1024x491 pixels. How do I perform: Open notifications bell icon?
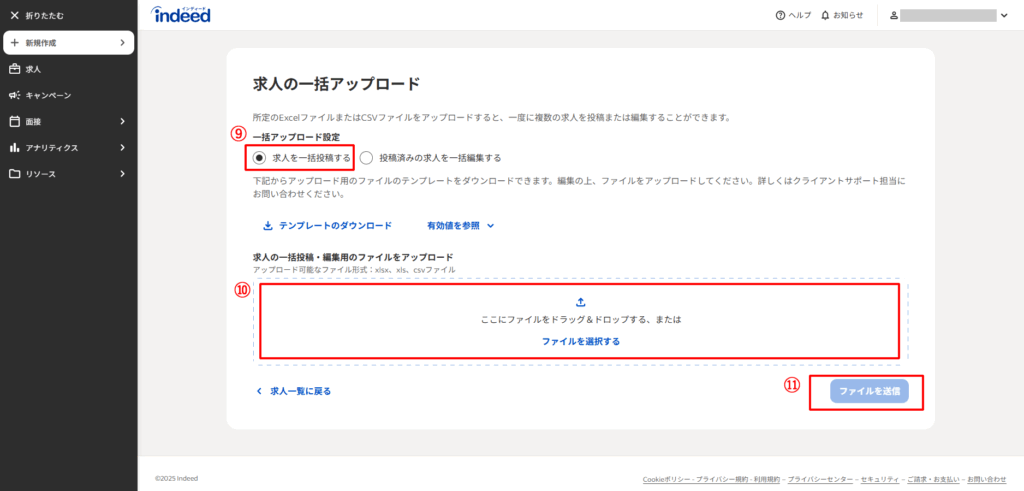825,16
